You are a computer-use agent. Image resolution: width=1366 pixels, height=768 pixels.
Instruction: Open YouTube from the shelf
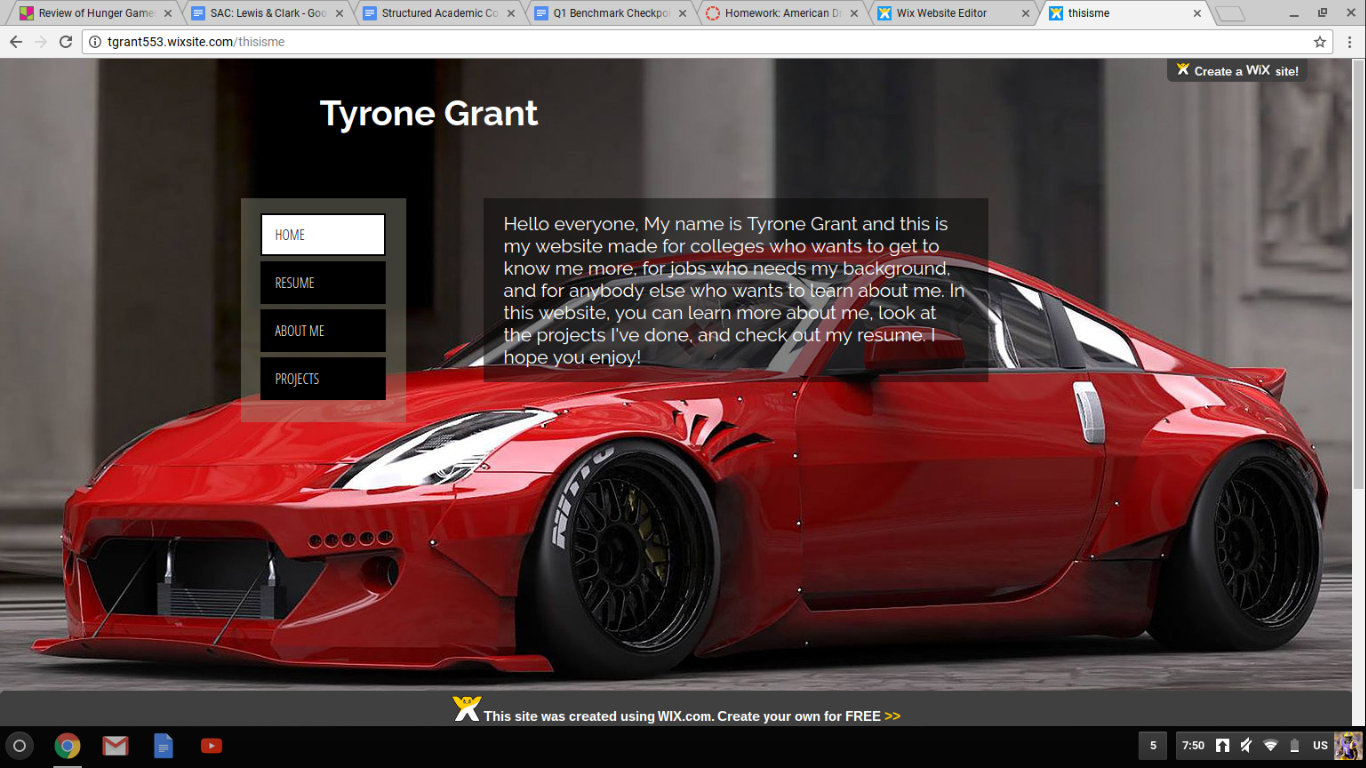pos(211,746)
